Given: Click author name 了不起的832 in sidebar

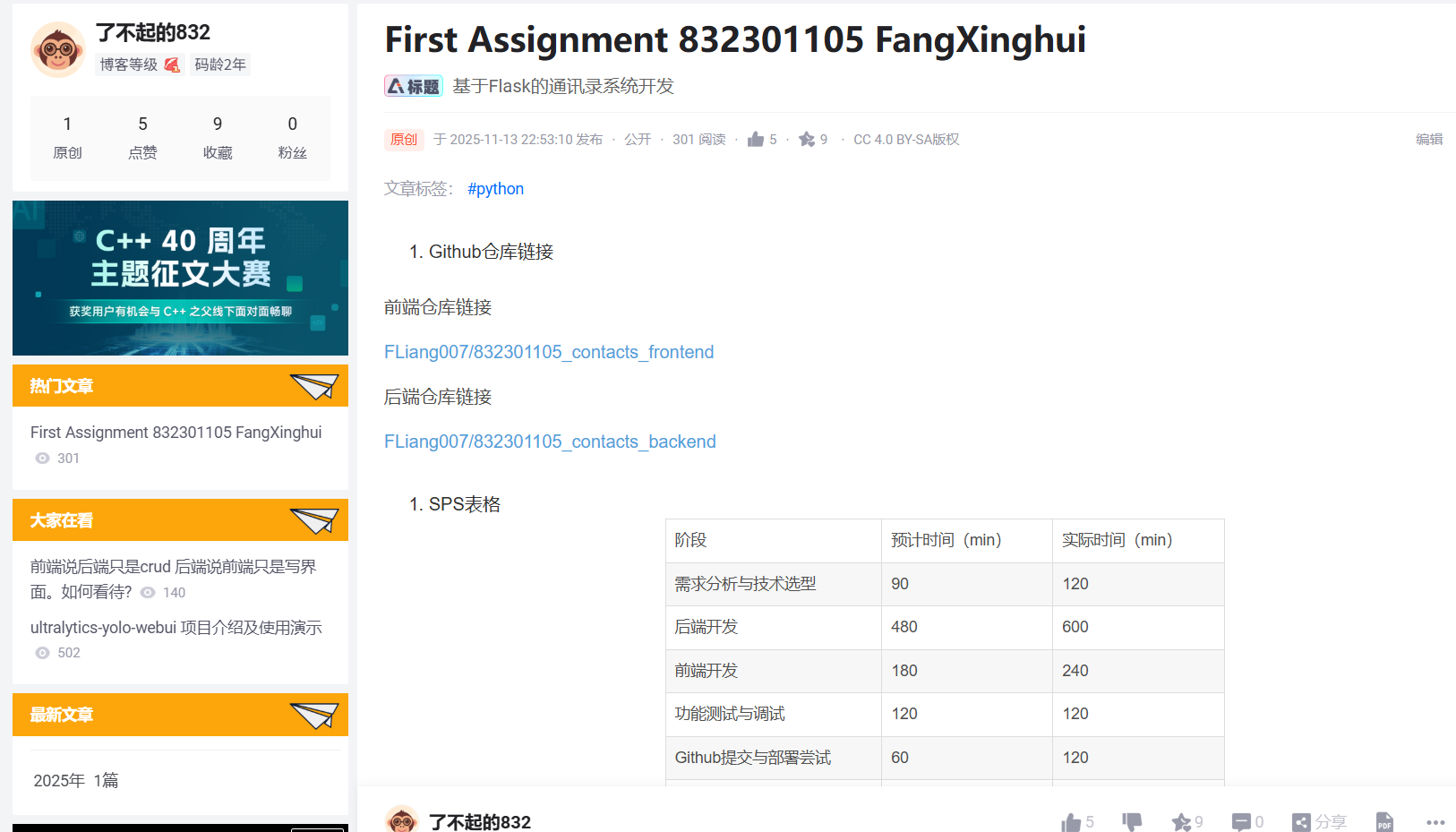Looking at the screenshot, I should 153,32.
